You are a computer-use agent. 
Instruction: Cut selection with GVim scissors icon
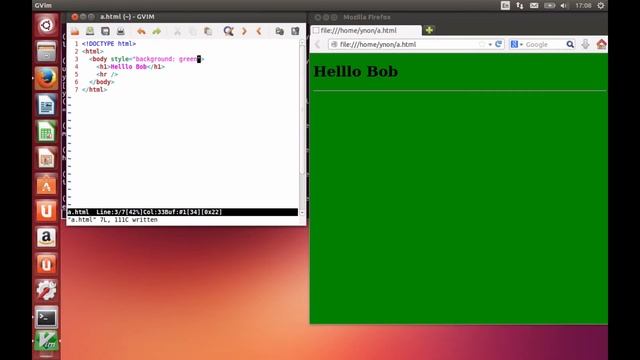click(178, 31)
